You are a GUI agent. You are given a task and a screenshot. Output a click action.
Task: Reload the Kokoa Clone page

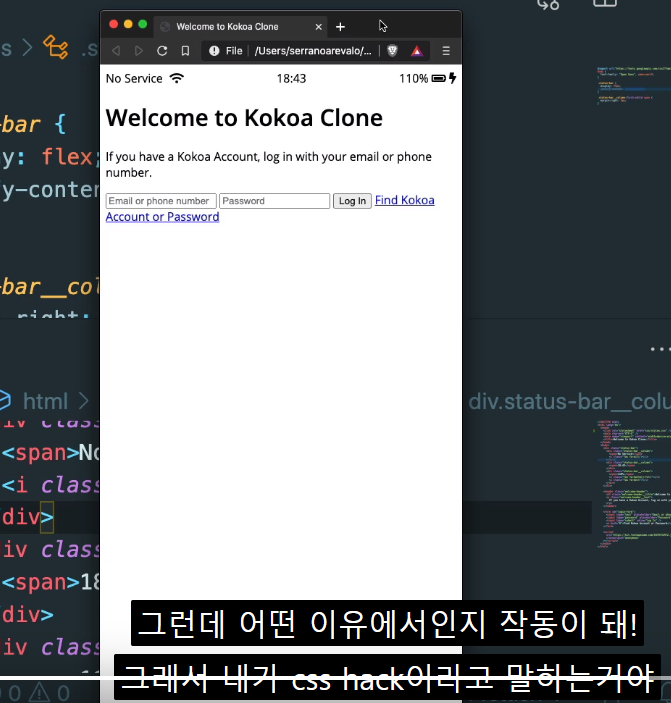162,51
